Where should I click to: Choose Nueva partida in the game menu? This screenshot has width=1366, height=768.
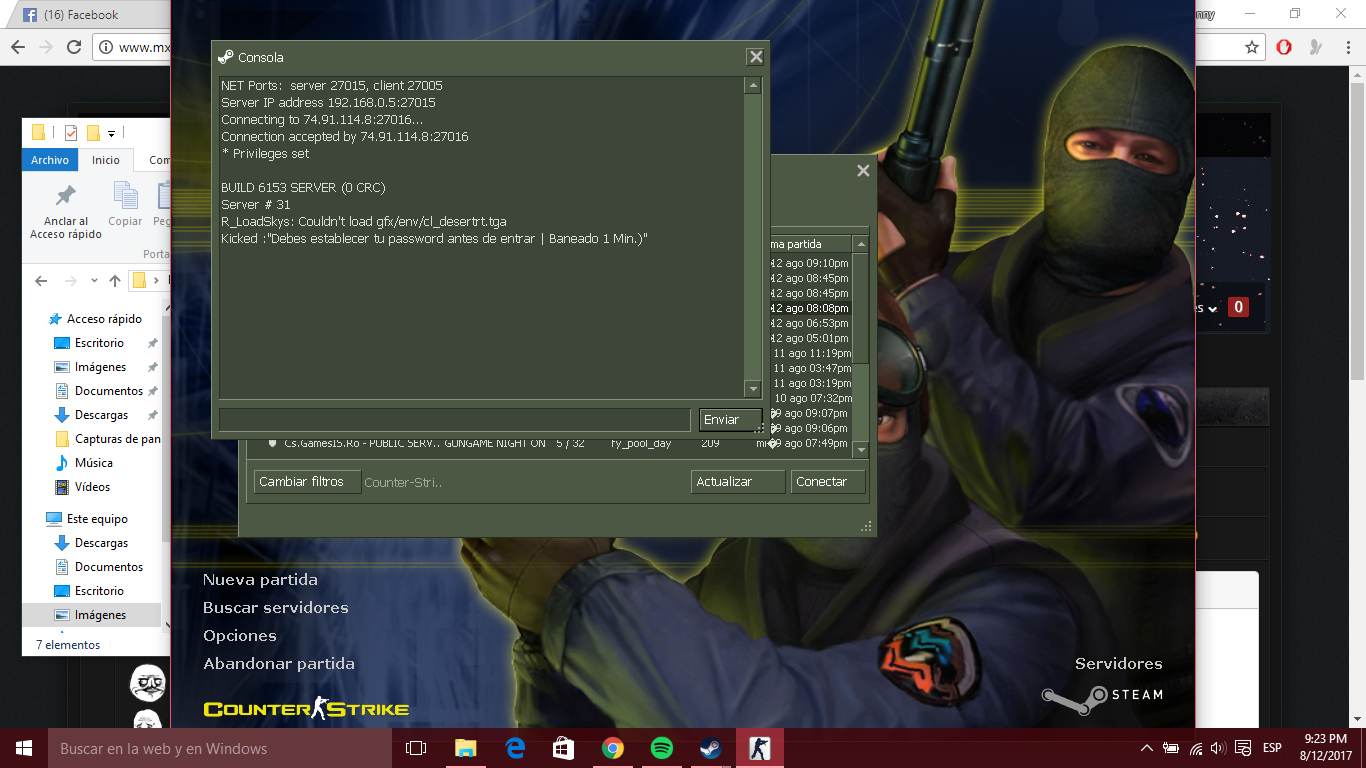coord(260,580)
